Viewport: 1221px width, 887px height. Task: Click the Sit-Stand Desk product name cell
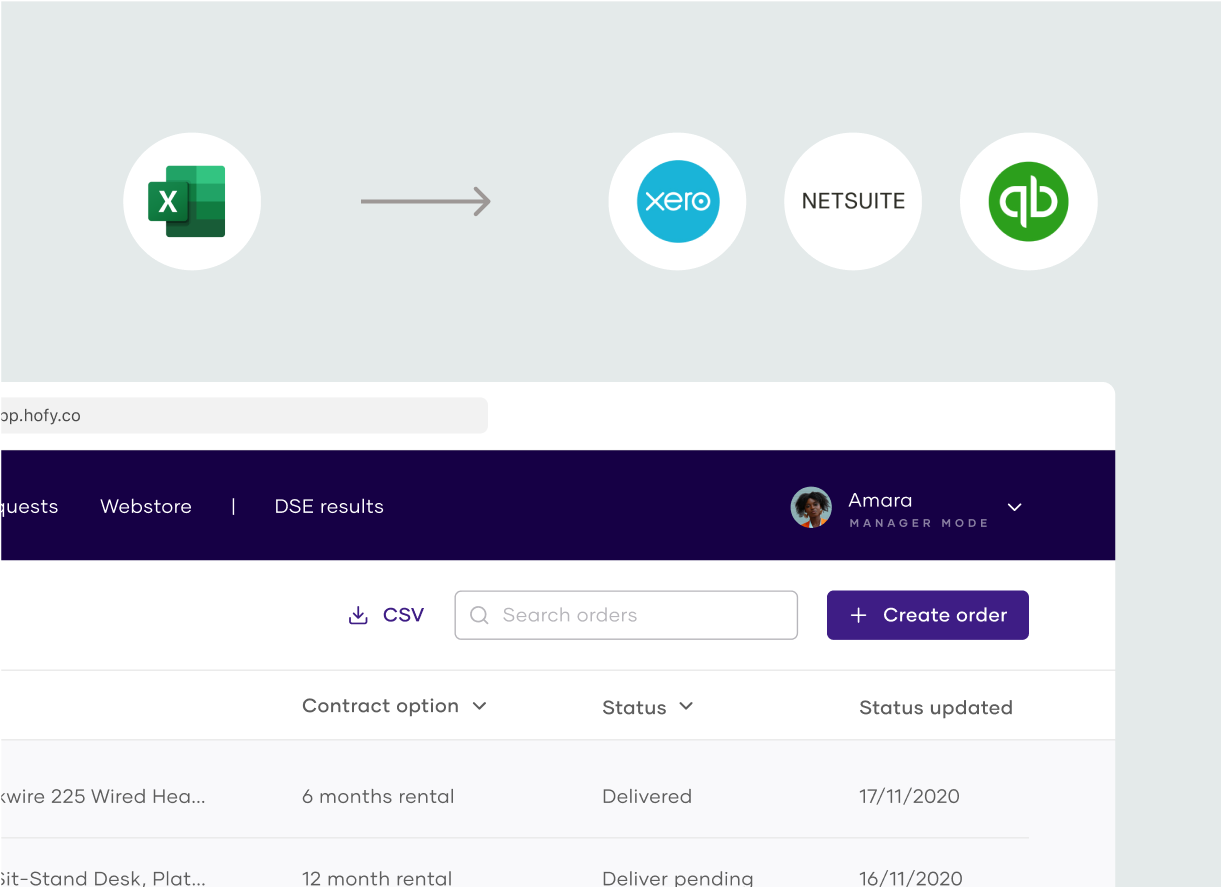click(x=103, y=878)
